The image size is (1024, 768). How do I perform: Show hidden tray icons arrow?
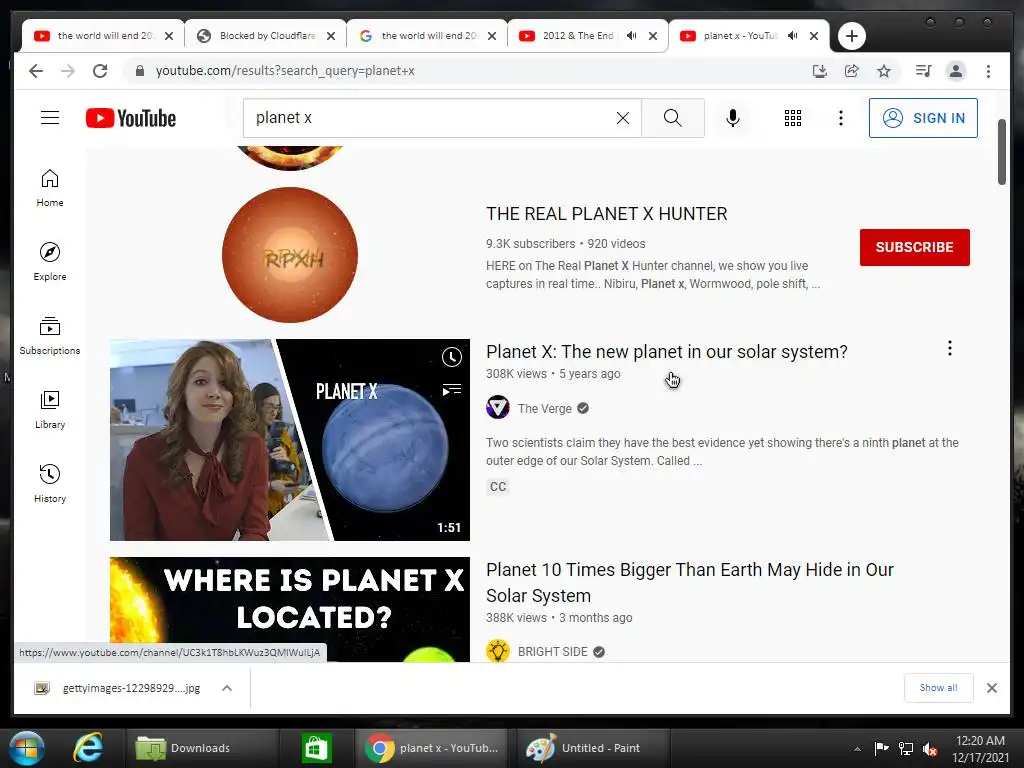pos(857,749)
